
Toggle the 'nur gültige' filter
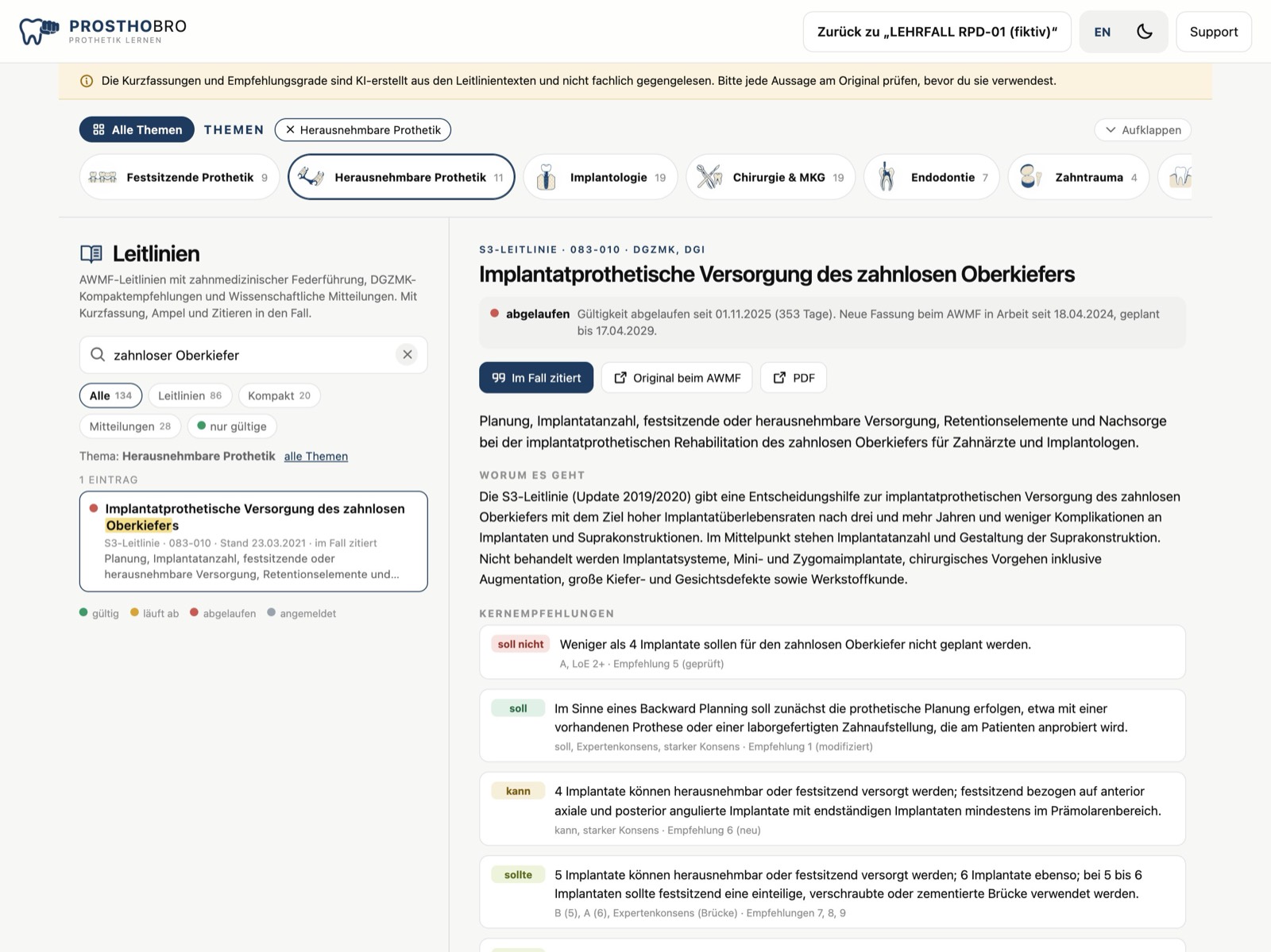(232, 426)
